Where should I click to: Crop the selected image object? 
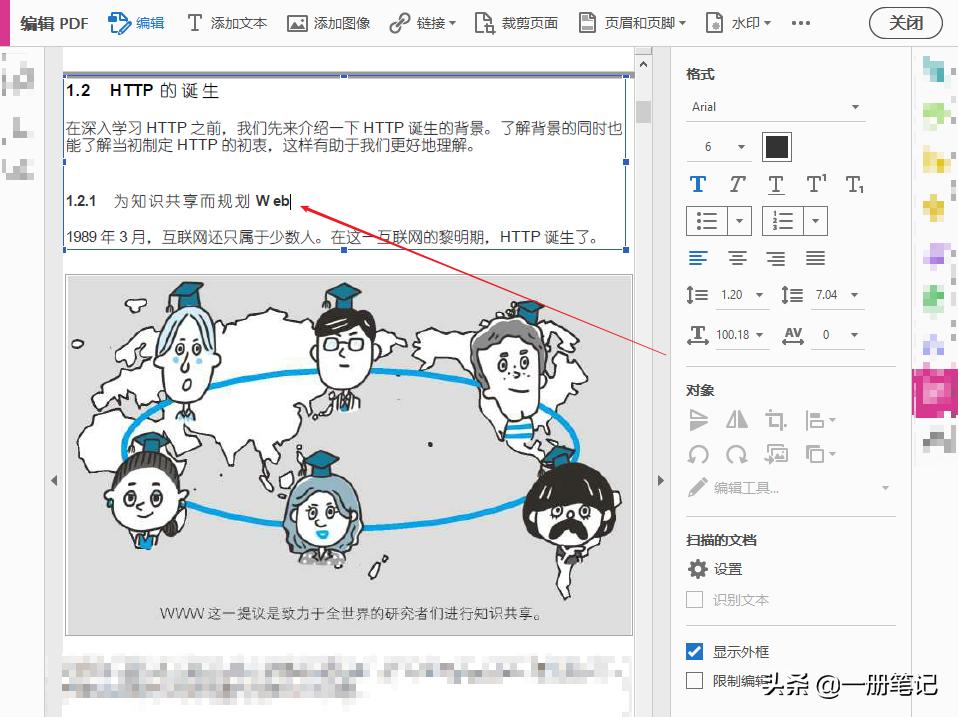[775, 420]
